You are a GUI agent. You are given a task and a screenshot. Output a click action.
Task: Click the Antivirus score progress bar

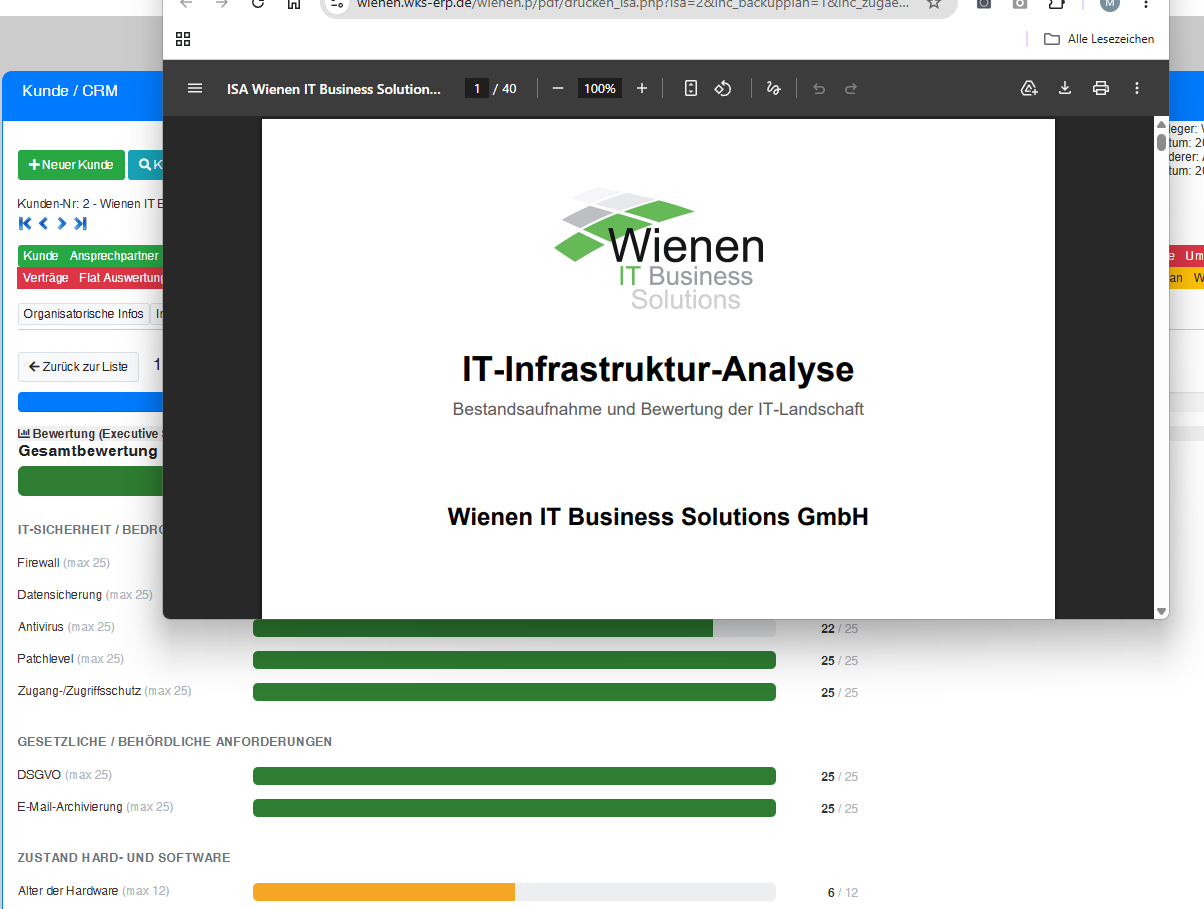tap(514, 628)
